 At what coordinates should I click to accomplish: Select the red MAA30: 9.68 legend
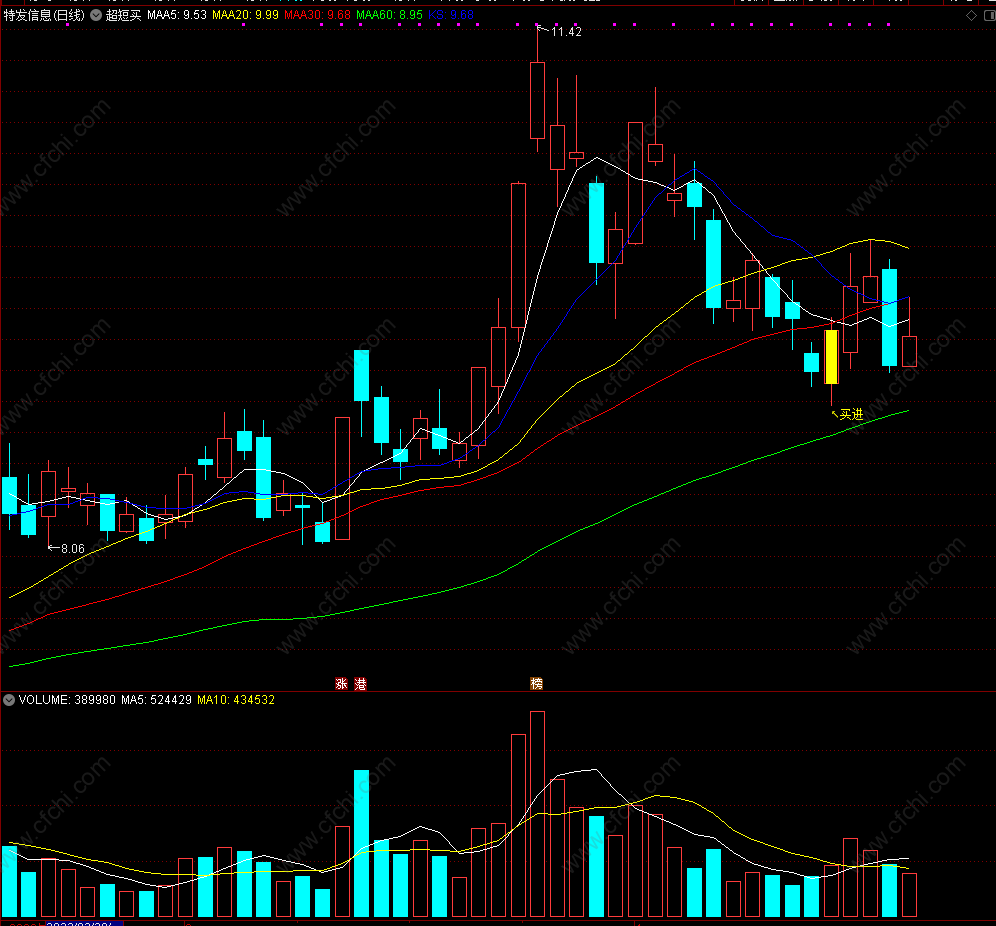coord(318,15)
